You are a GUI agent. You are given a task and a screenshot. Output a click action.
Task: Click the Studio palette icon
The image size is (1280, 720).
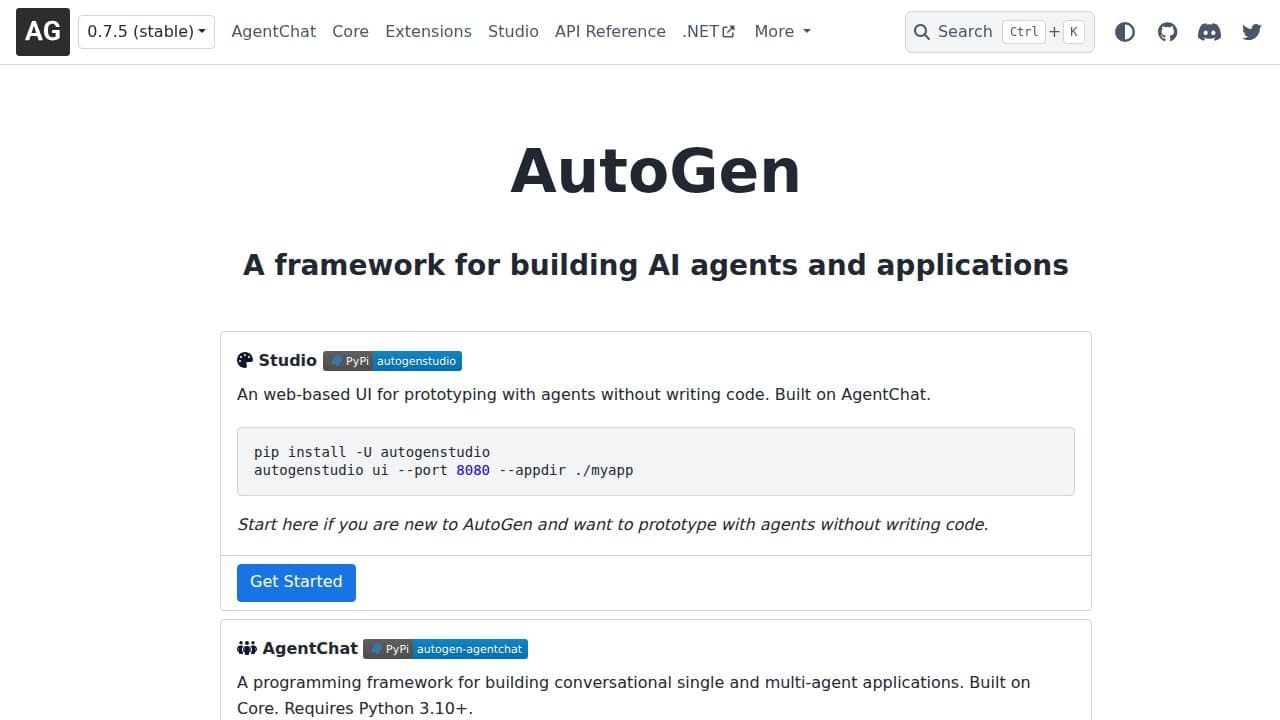click(x=245, y=360)
